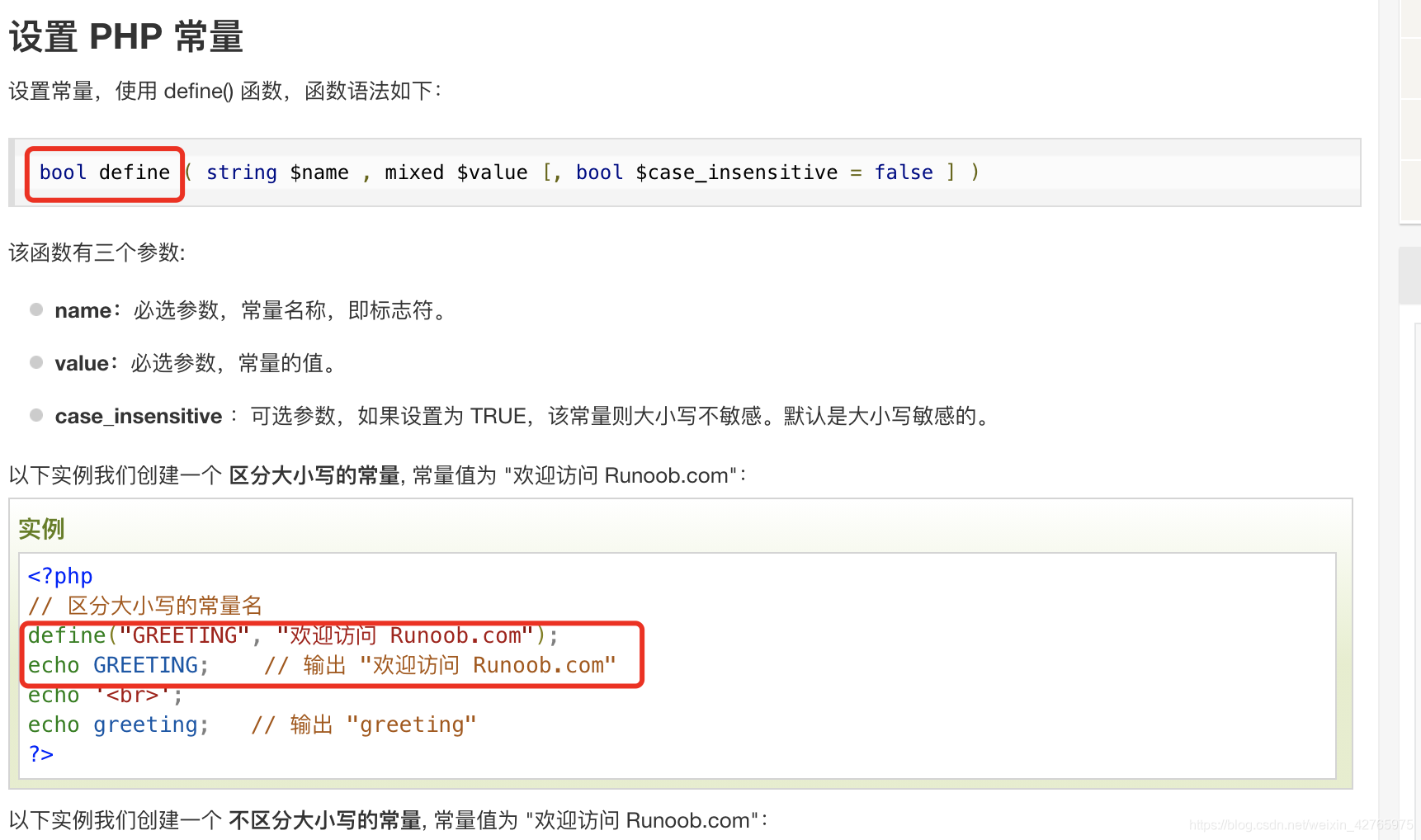The image size is (1421, 840).
Task: Click the '?>' closing PHP tag
Action: pos(40,754)
